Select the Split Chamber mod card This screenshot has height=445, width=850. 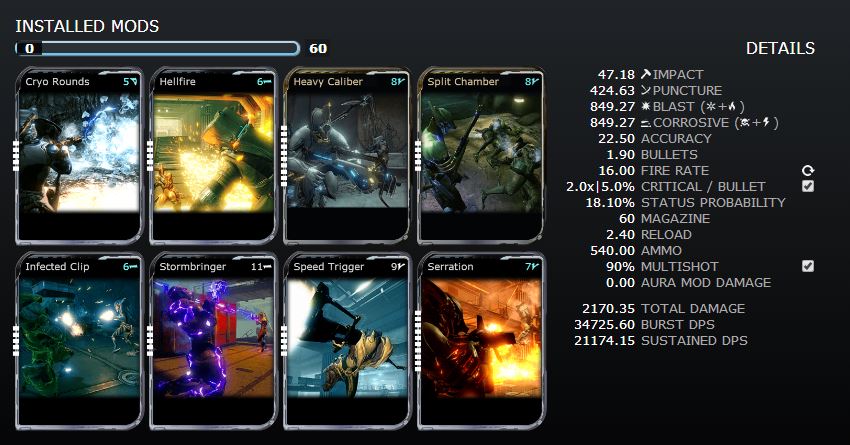[x=481, y=156]
